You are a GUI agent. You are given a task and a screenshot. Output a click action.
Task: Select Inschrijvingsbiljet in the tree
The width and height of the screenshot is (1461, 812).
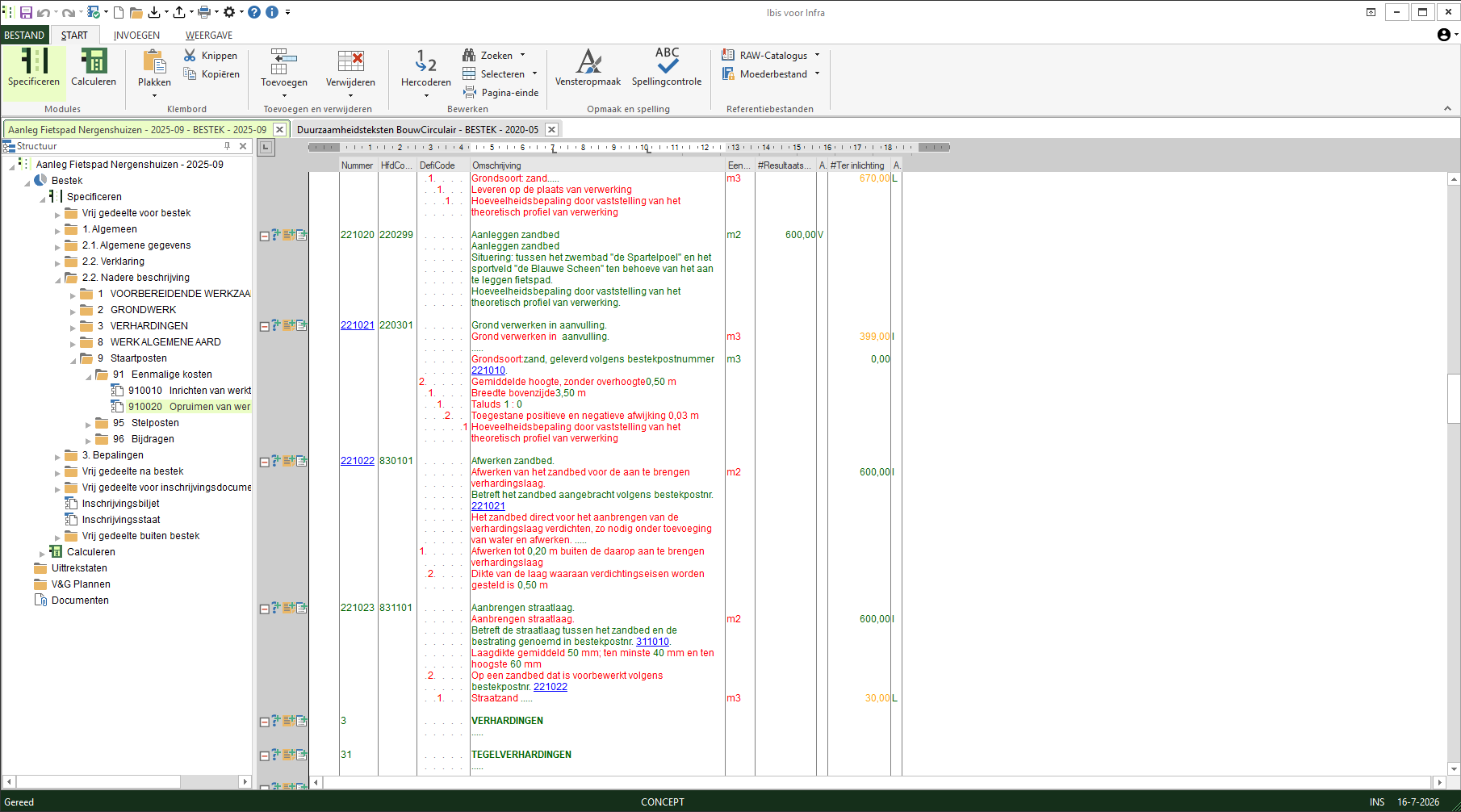pos(120,504)
